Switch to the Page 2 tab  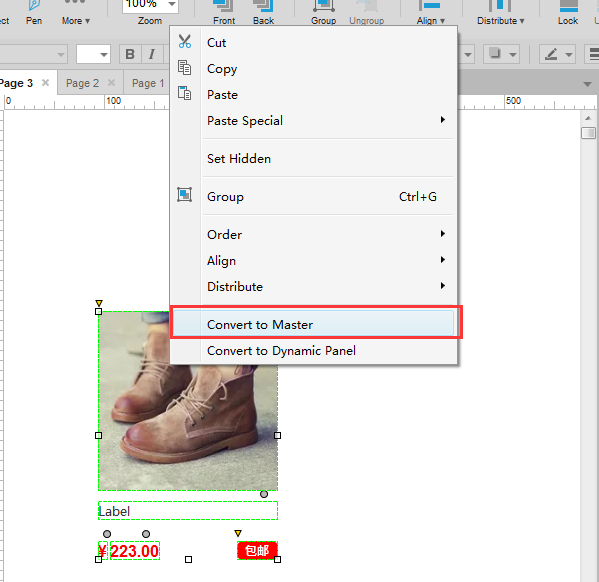pyautogui.click(x=83, y=83)
